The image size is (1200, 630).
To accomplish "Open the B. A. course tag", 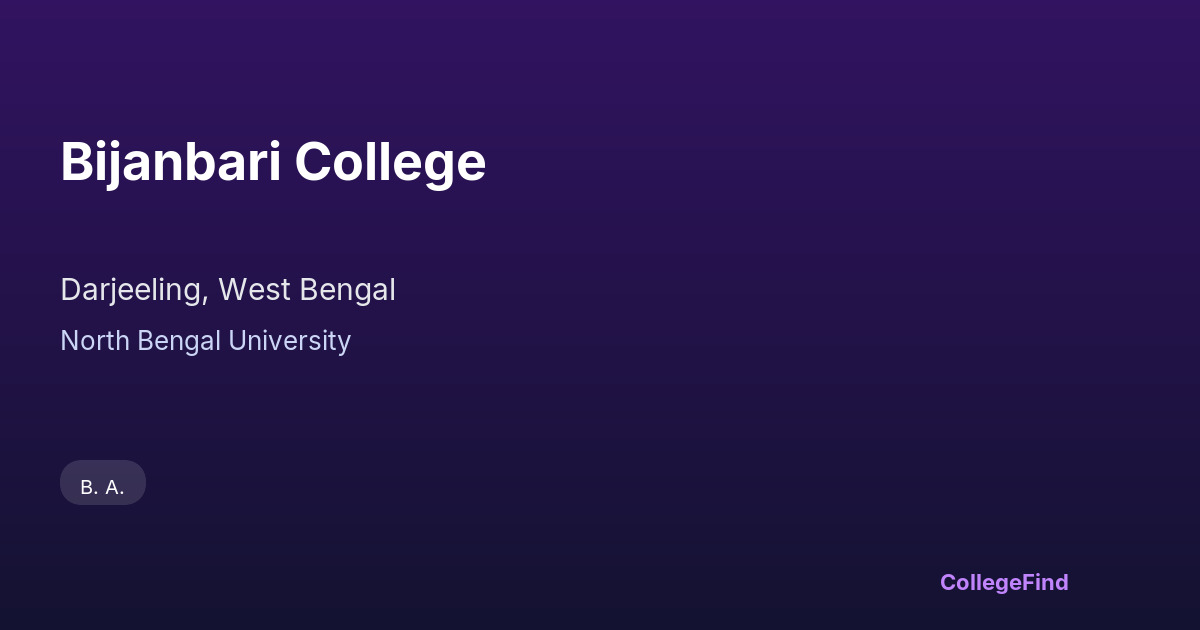I will click(103, 487).
